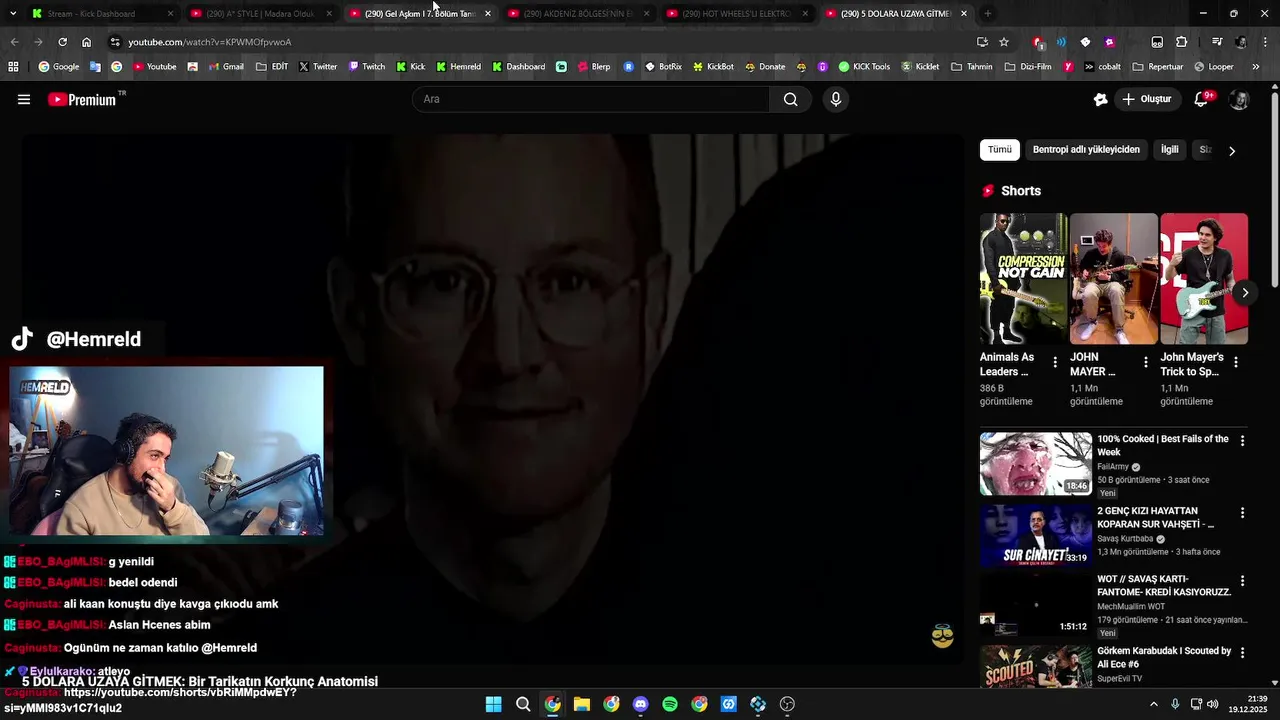1280x720 pixels.
Task: Open the KickBot bookmark
Action: tap(713, 67)
